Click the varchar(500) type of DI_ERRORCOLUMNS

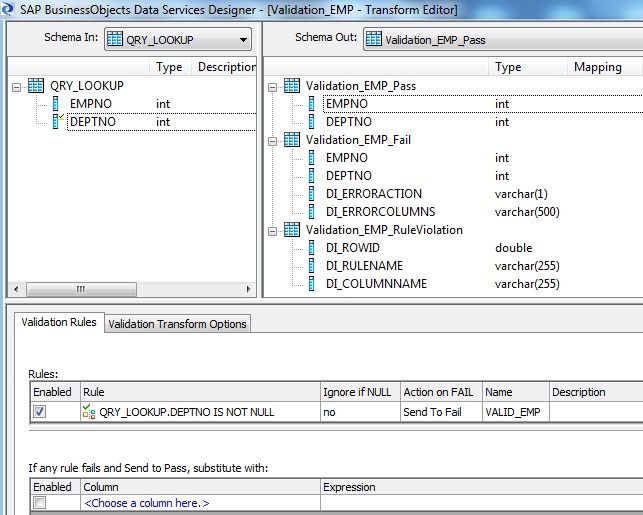pyautogui.click(x=527, y=212)
